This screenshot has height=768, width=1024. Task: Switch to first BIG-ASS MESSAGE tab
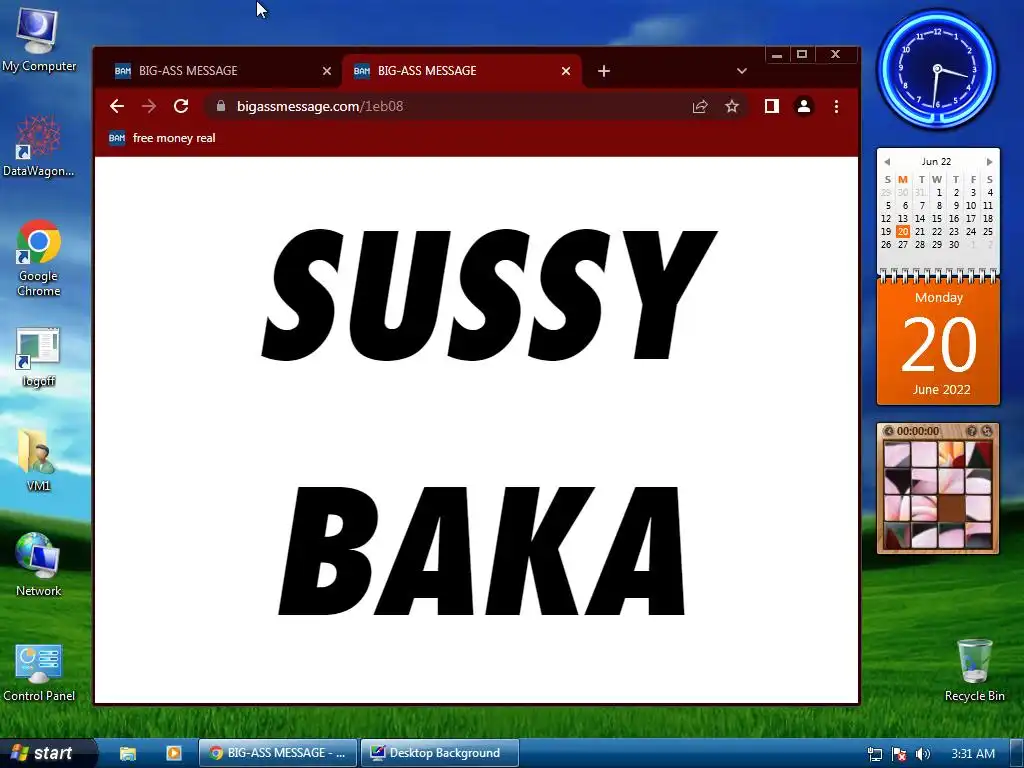pyautogui.click(x=222, y=71)
